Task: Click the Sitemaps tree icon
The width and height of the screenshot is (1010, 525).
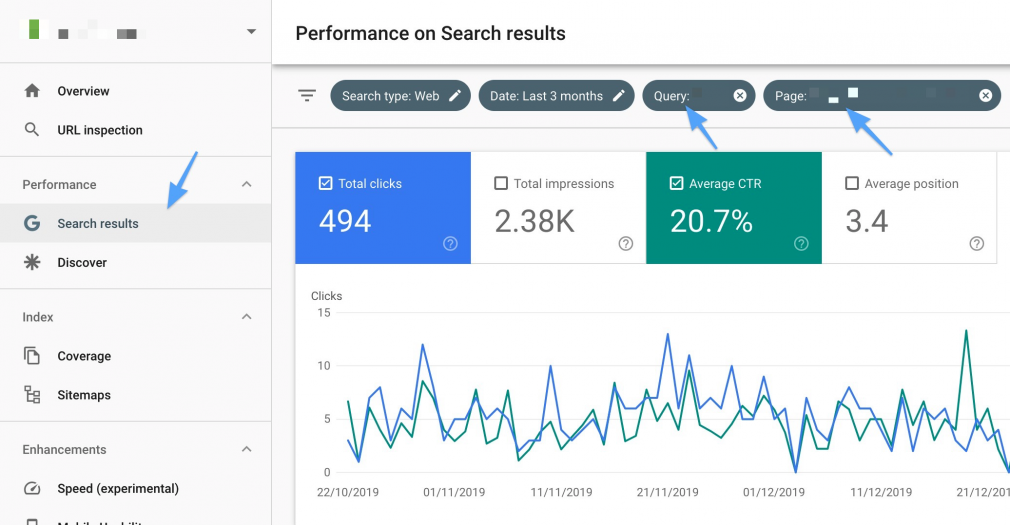Action: tap(32, 394)
